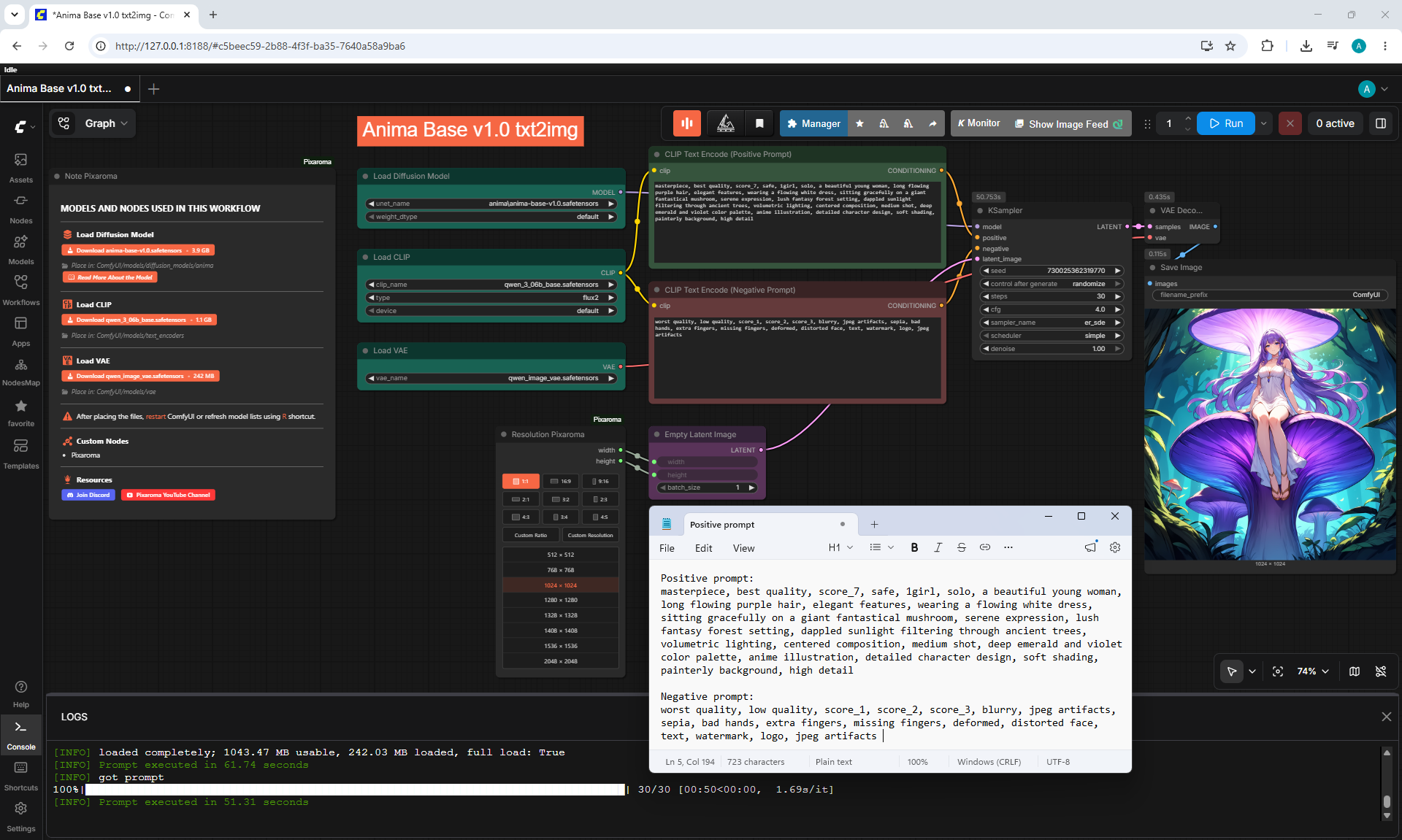The width and height of the screenshot is (1402, 840).
Task: Click the share arrow icon beside Manager
Action: (932, 123)
